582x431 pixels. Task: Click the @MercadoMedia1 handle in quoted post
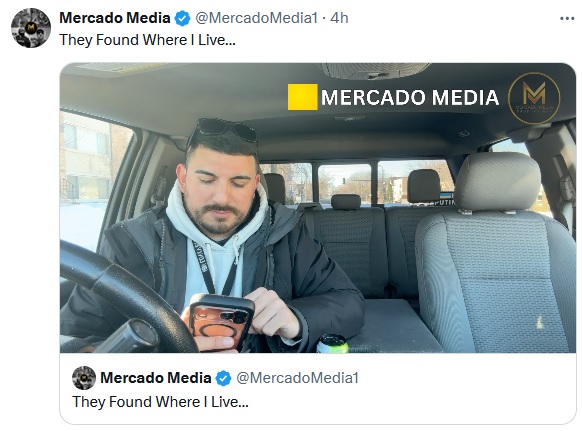(x=297, y=378)
